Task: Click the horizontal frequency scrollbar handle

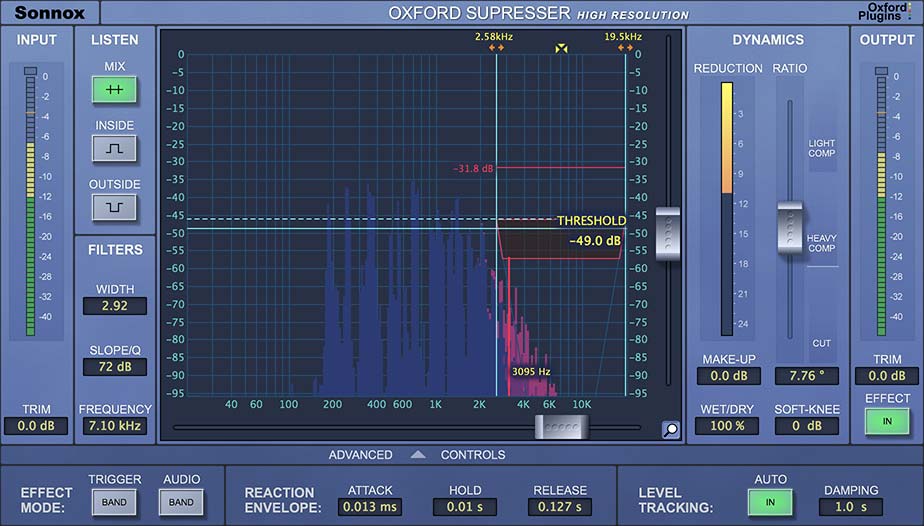Action: click(x=561, y=427)
